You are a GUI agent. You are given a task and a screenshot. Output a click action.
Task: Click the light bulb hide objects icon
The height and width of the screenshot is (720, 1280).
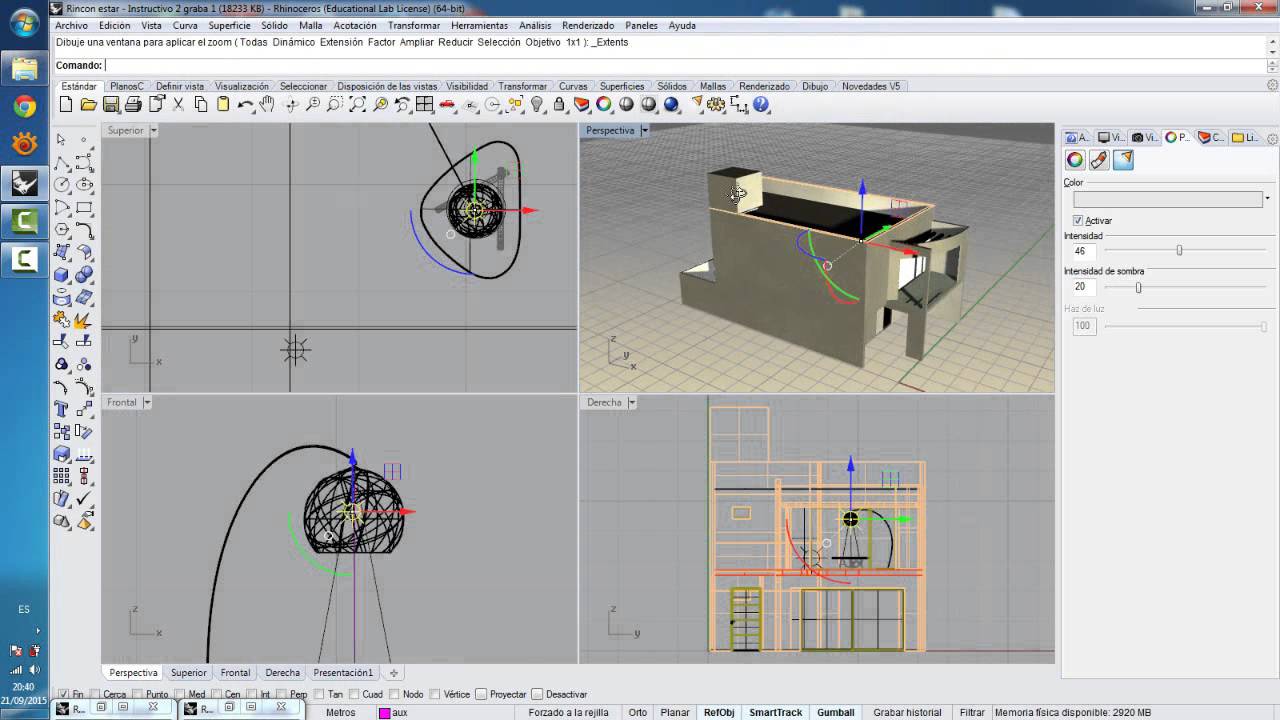click(x=537, y=105)
